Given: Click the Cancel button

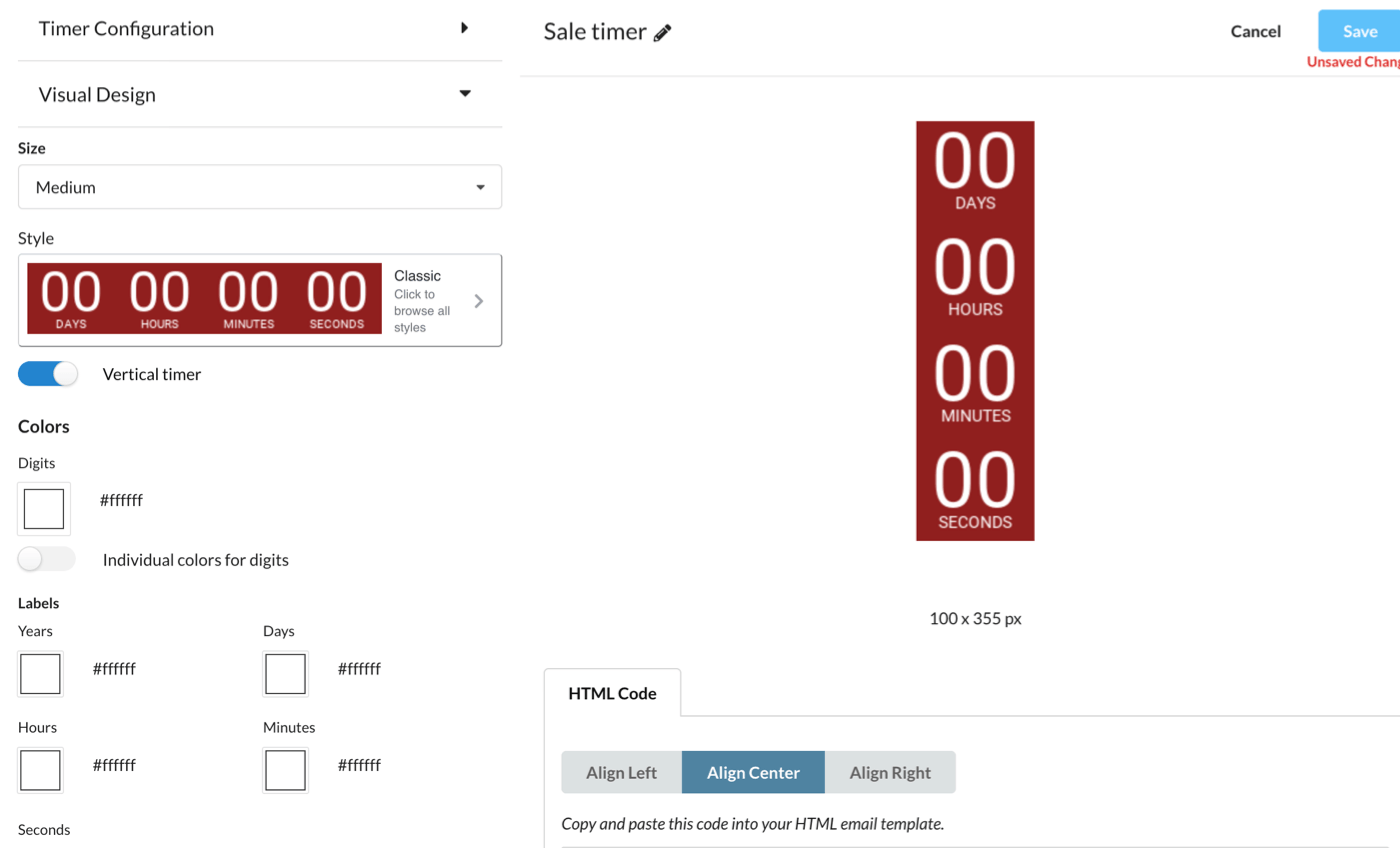Looking at the screenshot, I should point(1255,31).
